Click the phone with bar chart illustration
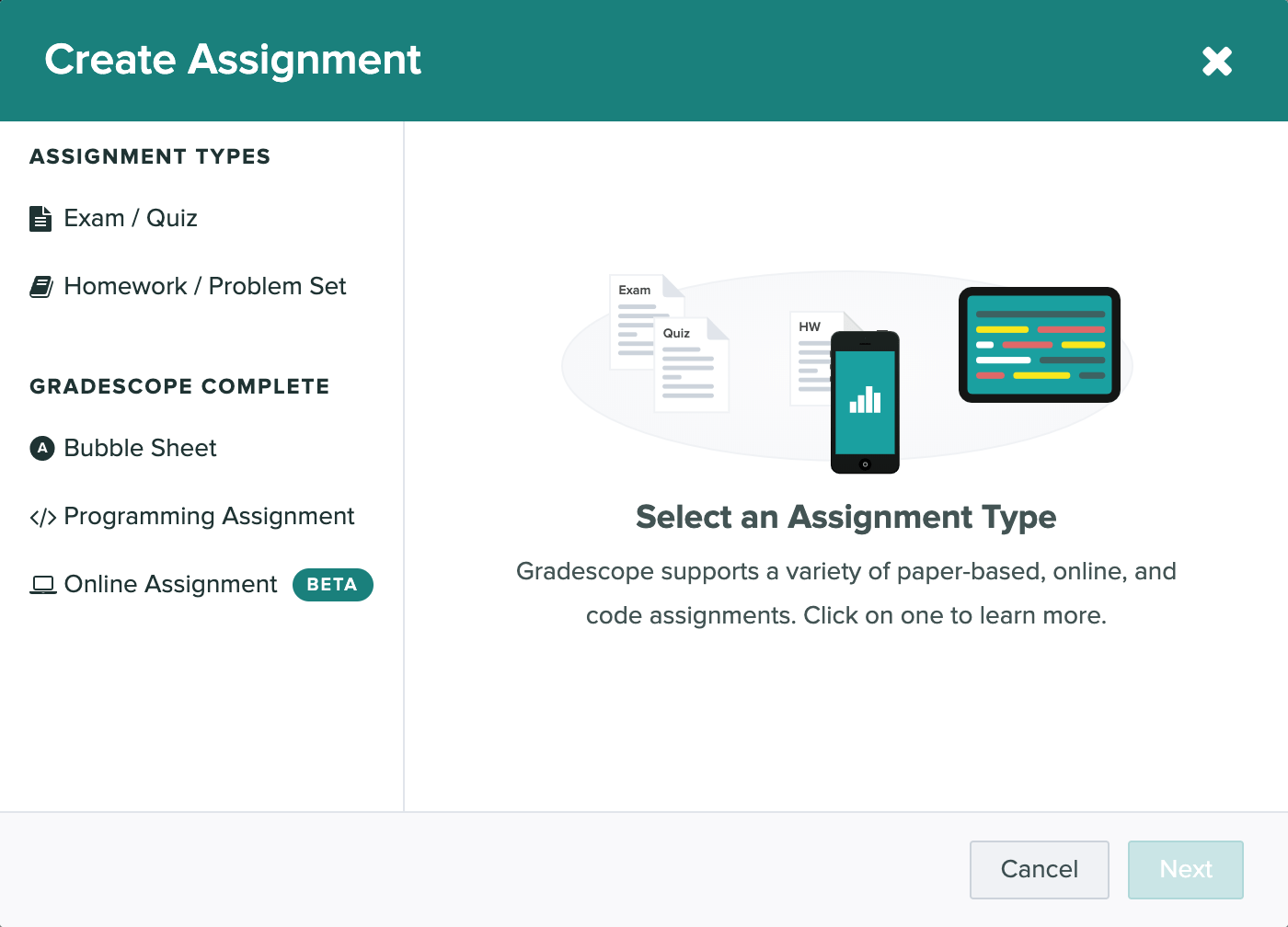1288x927 pixels. (x=865, y=403)
